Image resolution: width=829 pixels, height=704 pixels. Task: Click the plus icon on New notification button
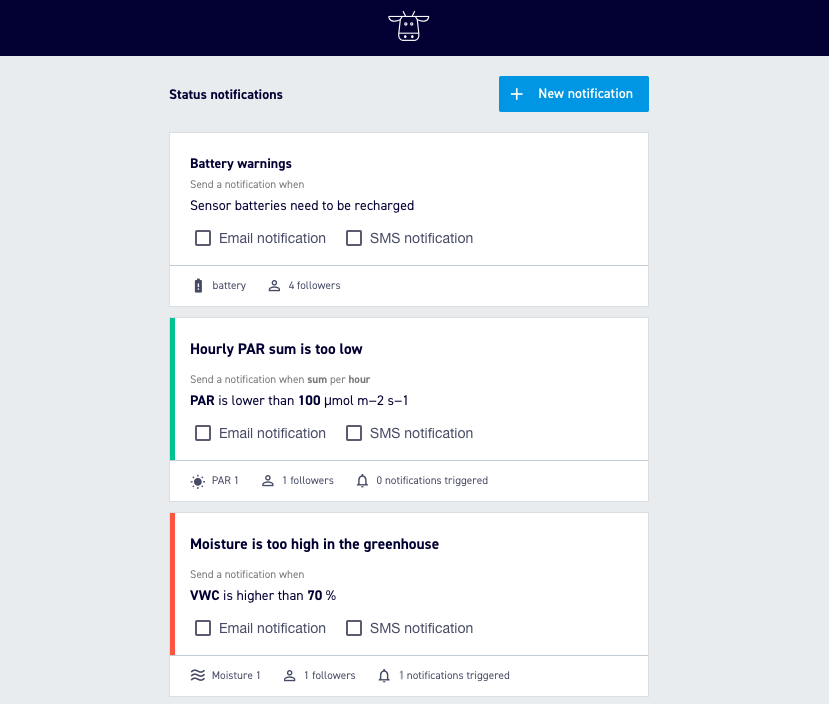(x=516, y=93)
